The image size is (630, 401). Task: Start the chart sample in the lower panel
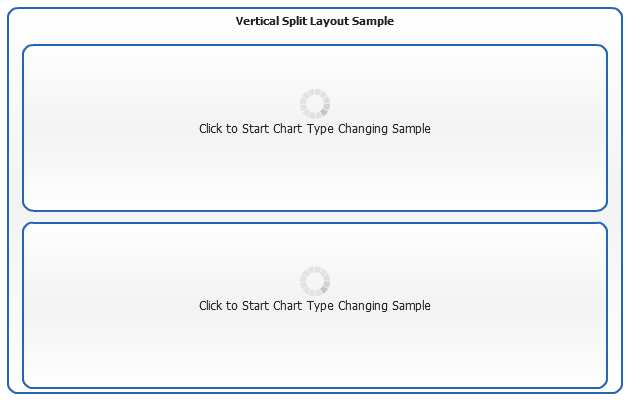point(314,306)
